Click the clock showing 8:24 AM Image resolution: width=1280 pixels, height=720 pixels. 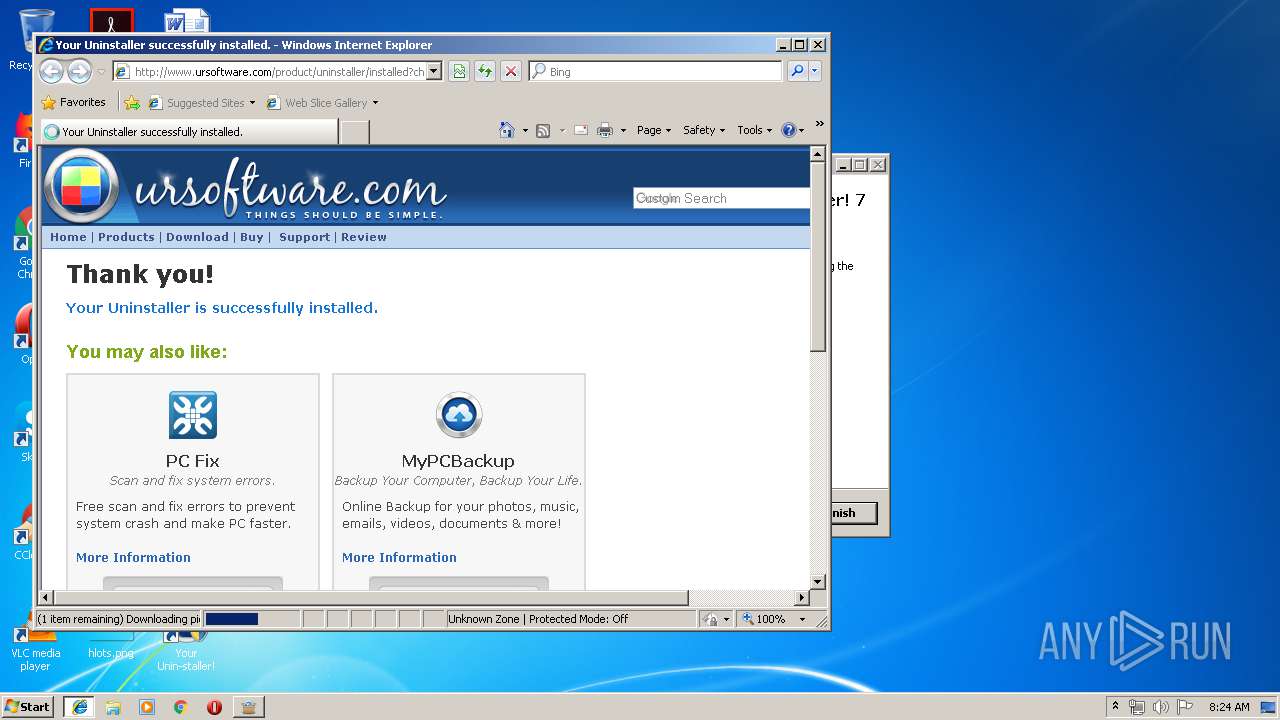1229,707
